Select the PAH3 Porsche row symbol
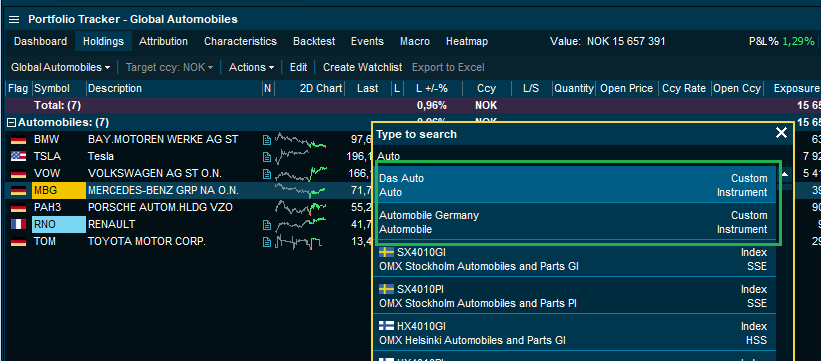The image size is (821, 361). pyautogui.click(x=48, y=207)
